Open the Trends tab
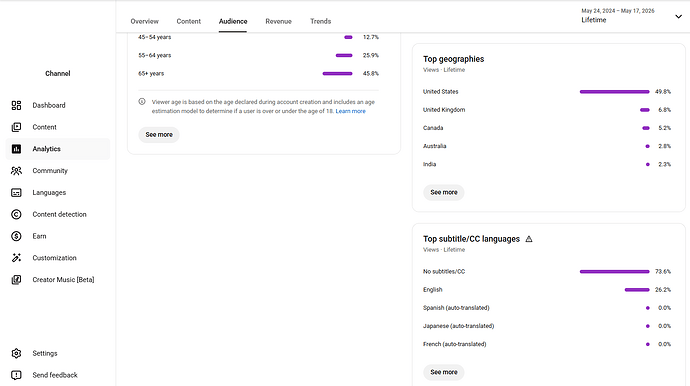 pyautogui.click(x=320, y=21)
